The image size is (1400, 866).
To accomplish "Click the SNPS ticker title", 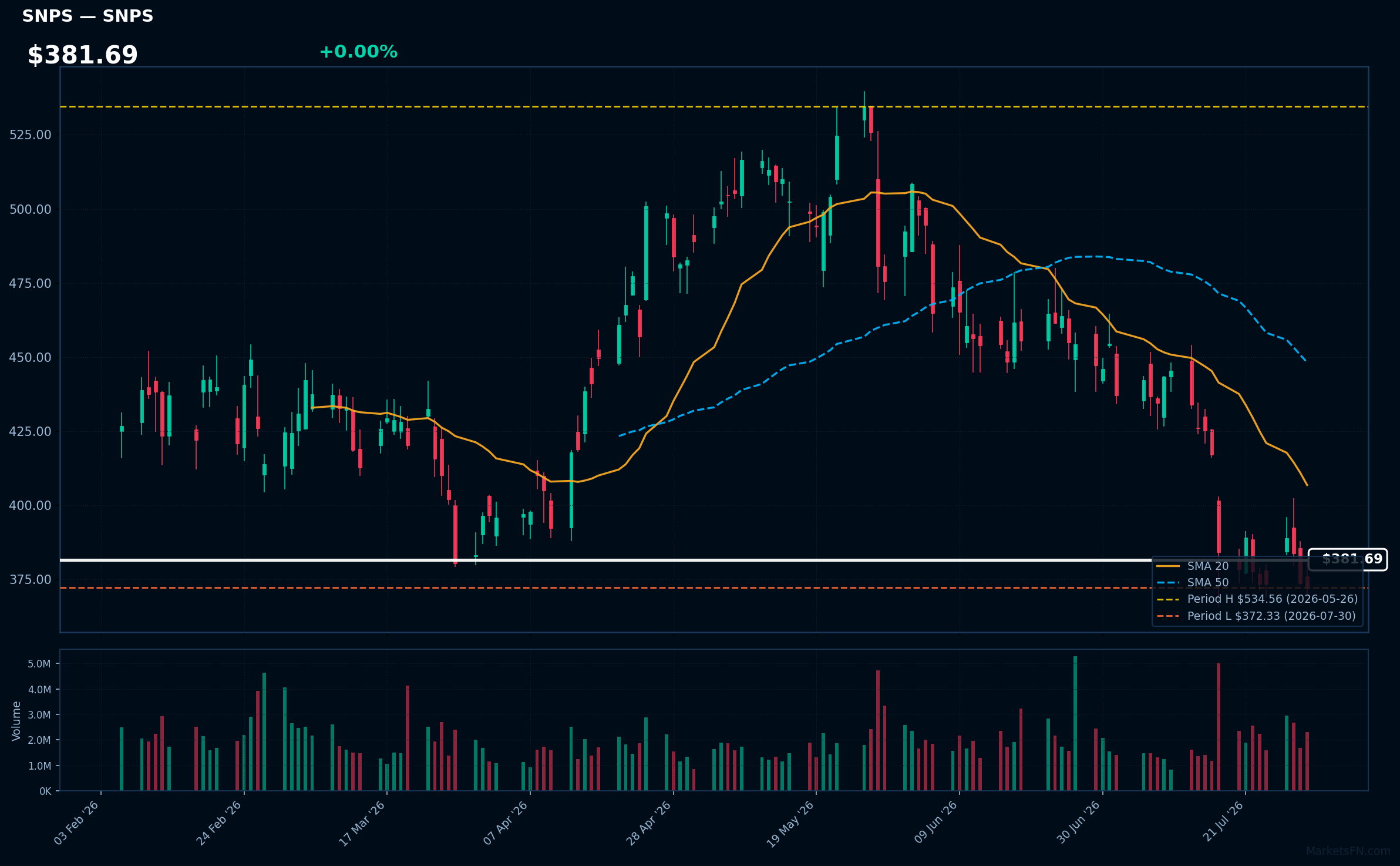I will 87,16.
